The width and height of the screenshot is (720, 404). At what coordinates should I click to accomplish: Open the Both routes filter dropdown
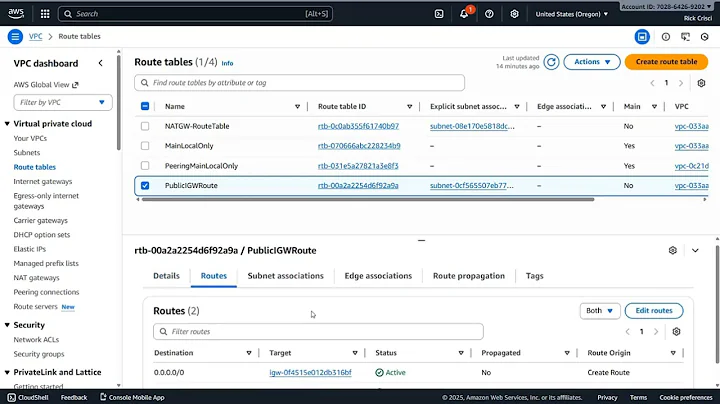pos(600,311)
